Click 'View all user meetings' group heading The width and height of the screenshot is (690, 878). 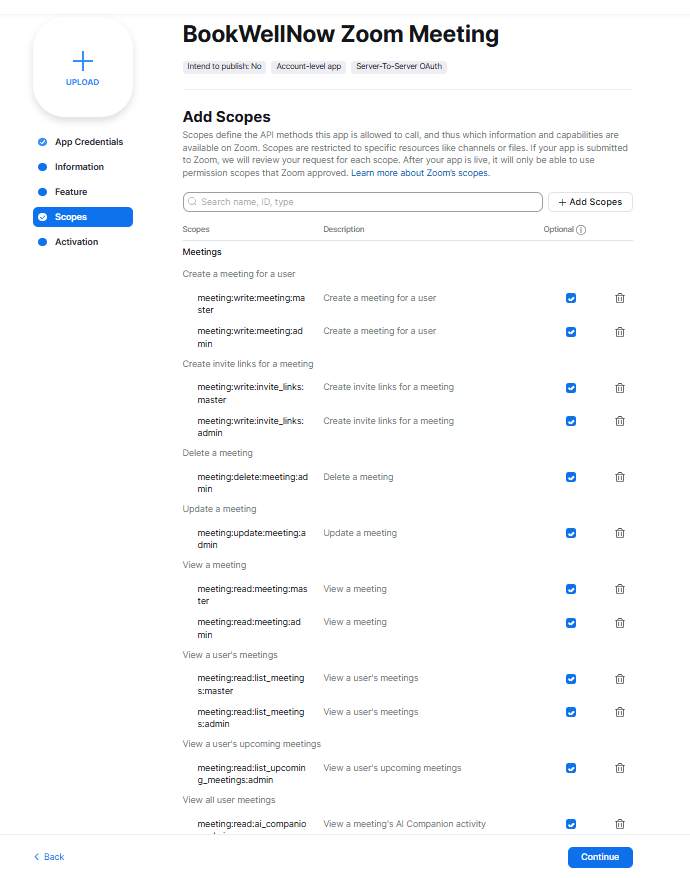coord(229,800)
